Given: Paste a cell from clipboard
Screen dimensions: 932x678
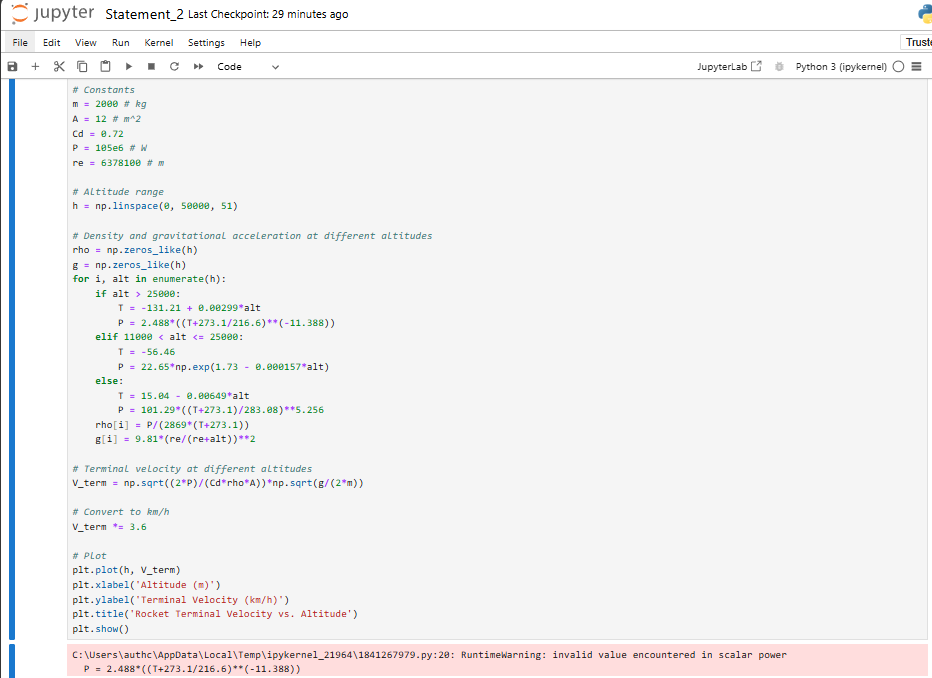Looking at the screenshot, I should pyautogui.click(x=105, y=66).
